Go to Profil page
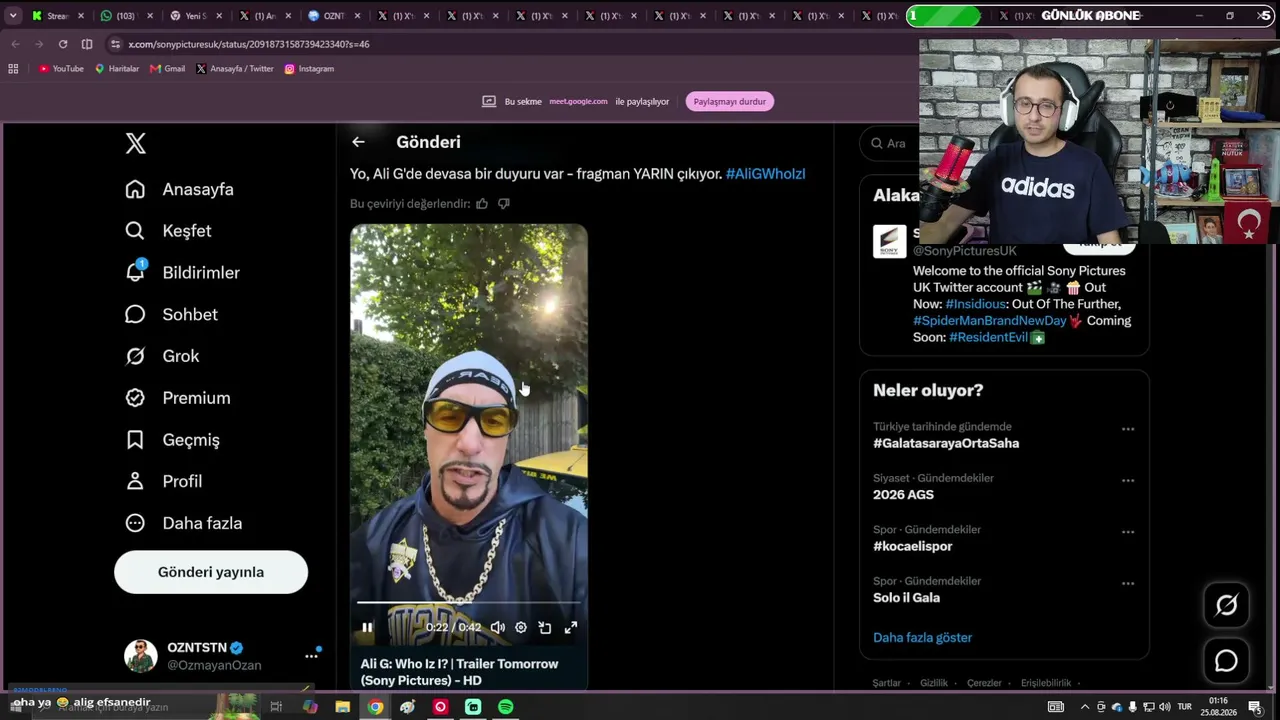 point(163,481)
